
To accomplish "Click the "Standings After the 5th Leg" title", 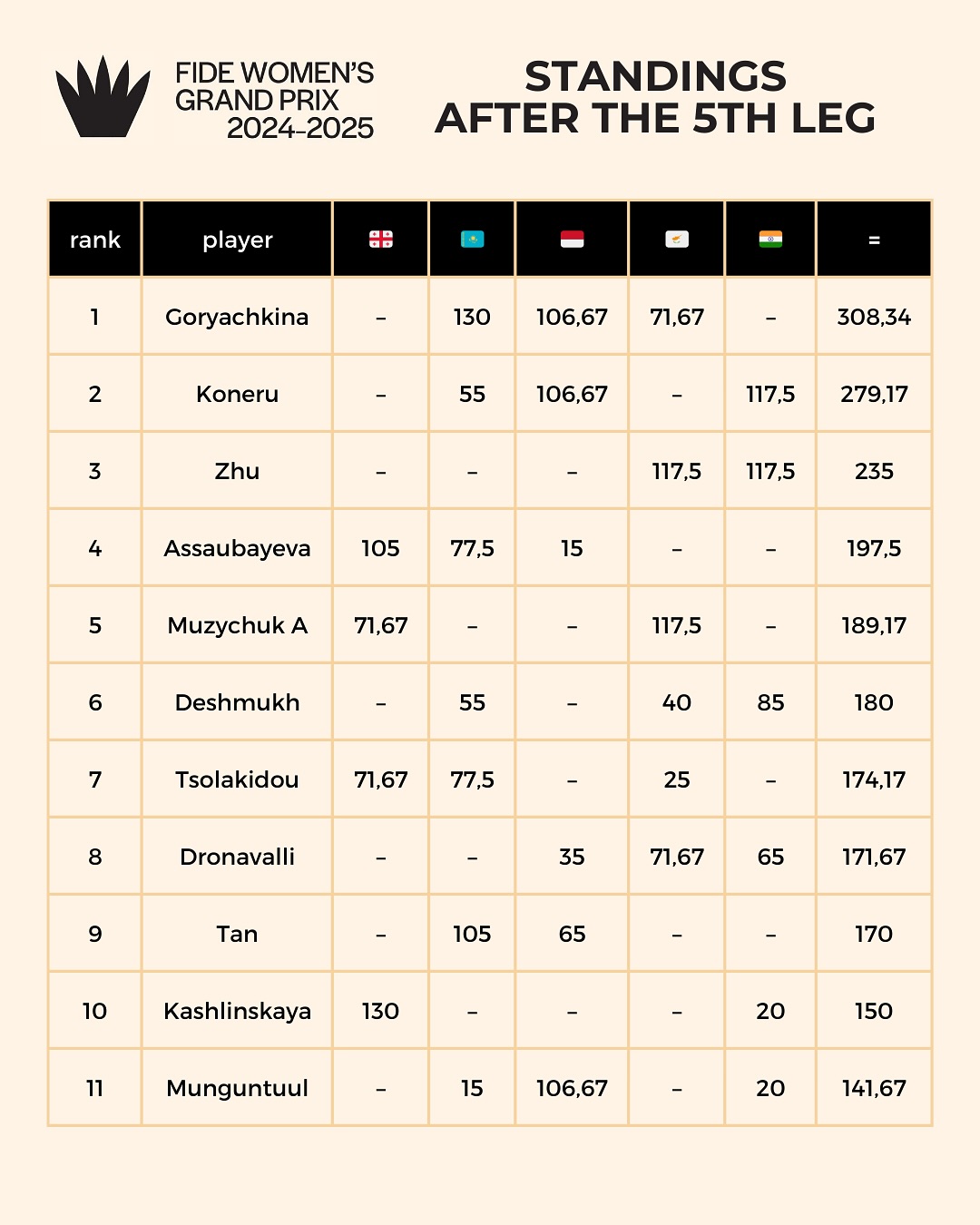I will click(655, 97).
